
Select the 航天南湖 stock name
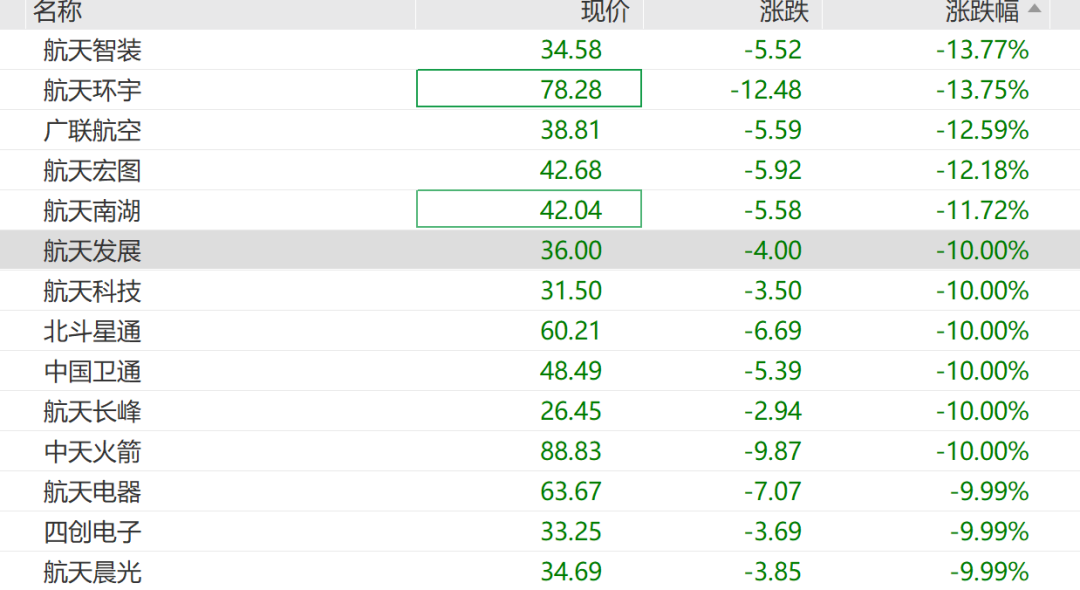point(92,210)
